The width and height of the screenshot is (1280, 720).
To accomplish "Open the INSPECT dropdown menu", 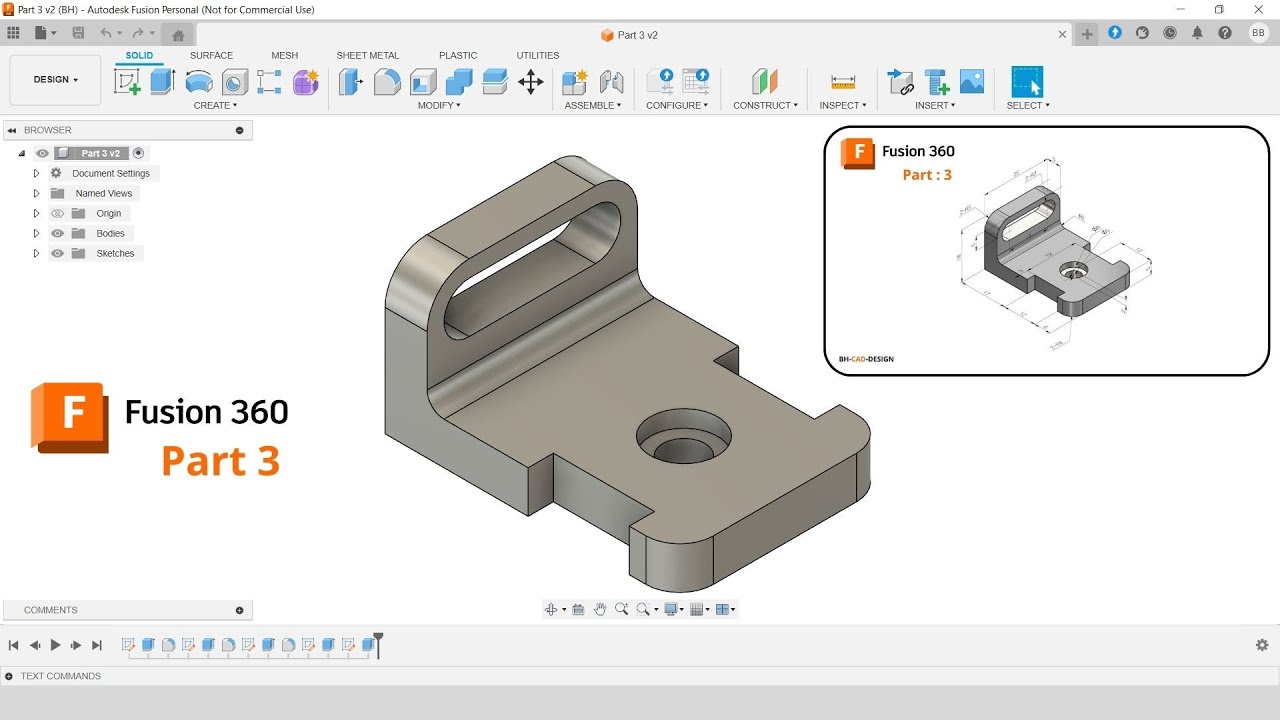I will [x=843, y=105].
